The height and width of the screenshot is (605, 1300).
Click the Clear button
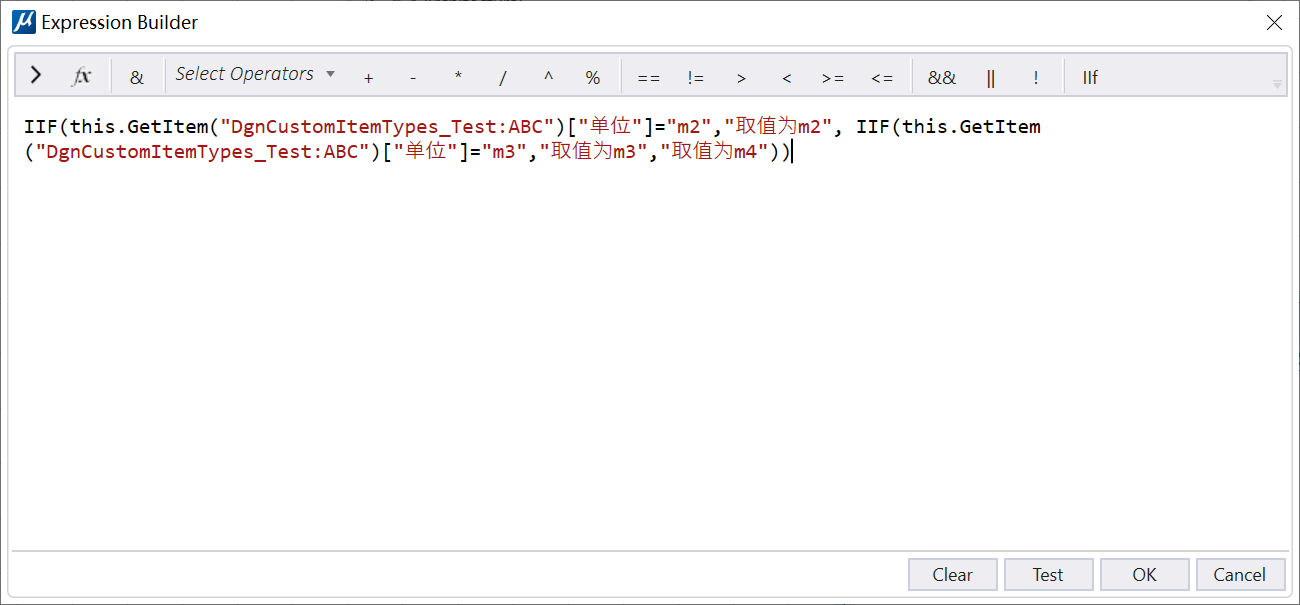tap(953, 574)
